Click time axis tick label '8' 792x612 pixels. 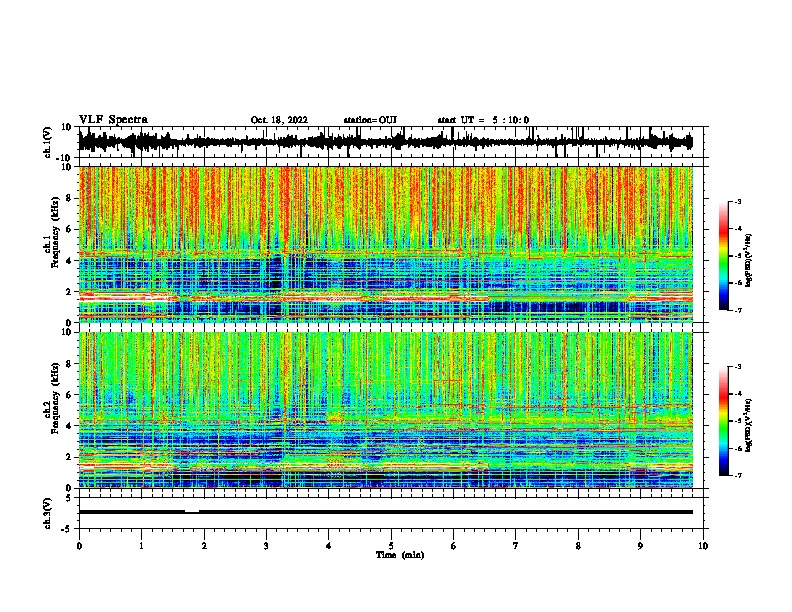[578, 546]
